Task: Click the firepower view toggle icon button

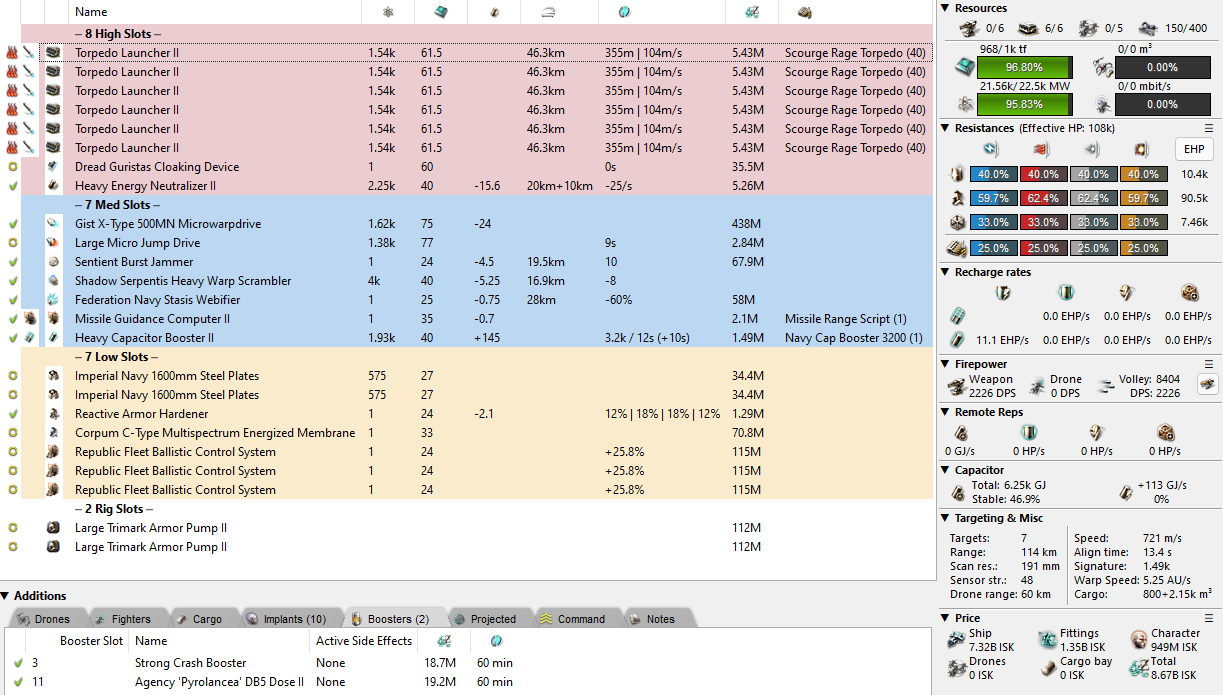Action: [x=1208, y=385]
